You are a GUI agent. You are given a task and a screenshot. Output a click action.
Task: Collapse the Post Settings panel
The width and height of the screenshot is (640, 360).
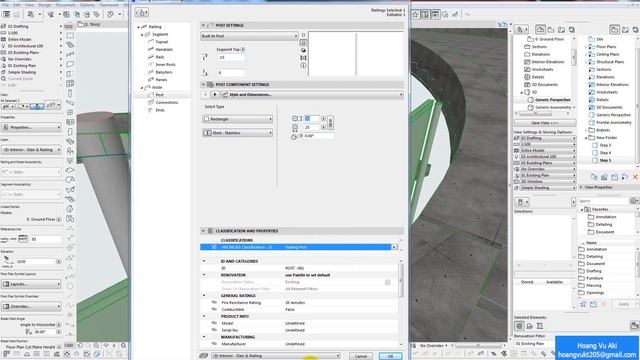(x=203, y=25)
